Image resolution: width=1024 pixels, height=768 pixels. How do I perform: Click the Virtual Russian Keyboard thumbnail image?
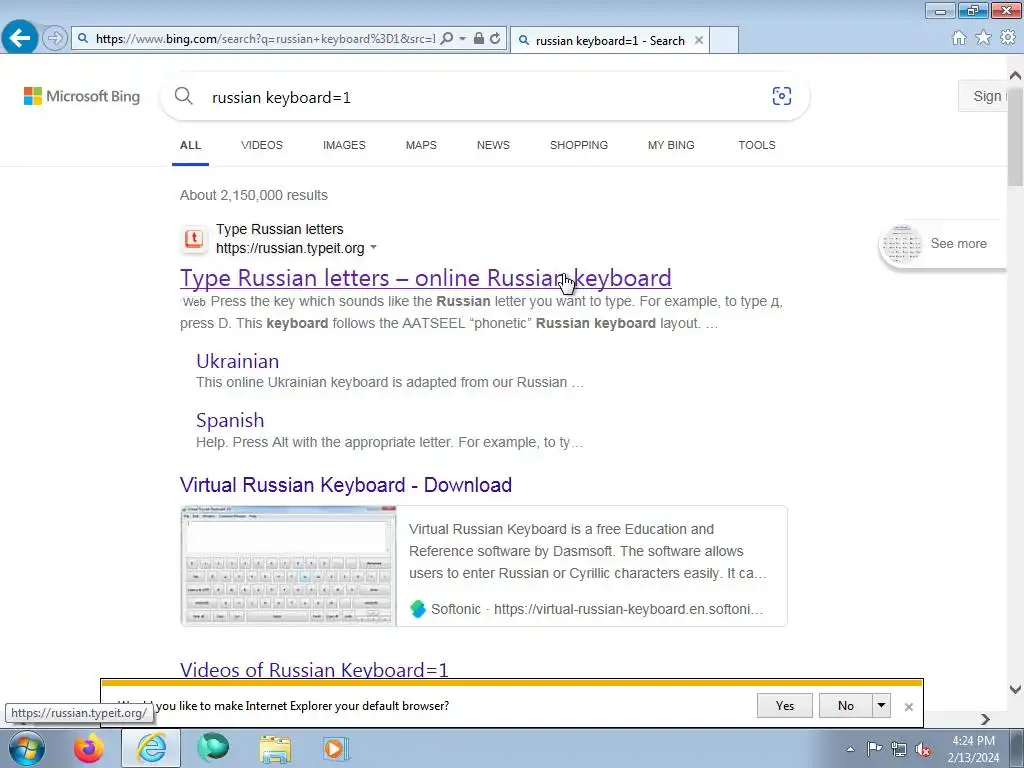[x=289, y=566]
